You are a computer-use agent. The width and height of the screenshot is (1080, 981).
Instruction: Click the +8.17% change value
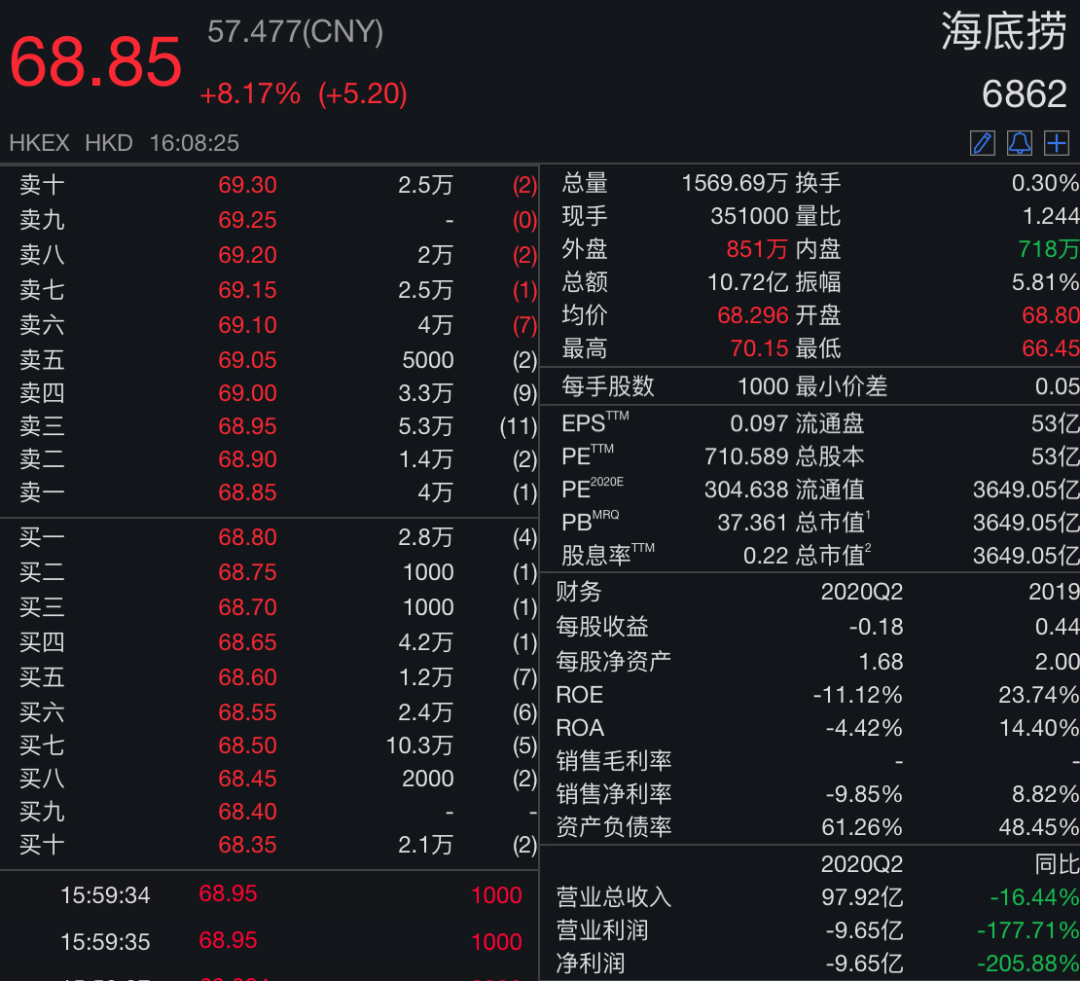point(250,94)
